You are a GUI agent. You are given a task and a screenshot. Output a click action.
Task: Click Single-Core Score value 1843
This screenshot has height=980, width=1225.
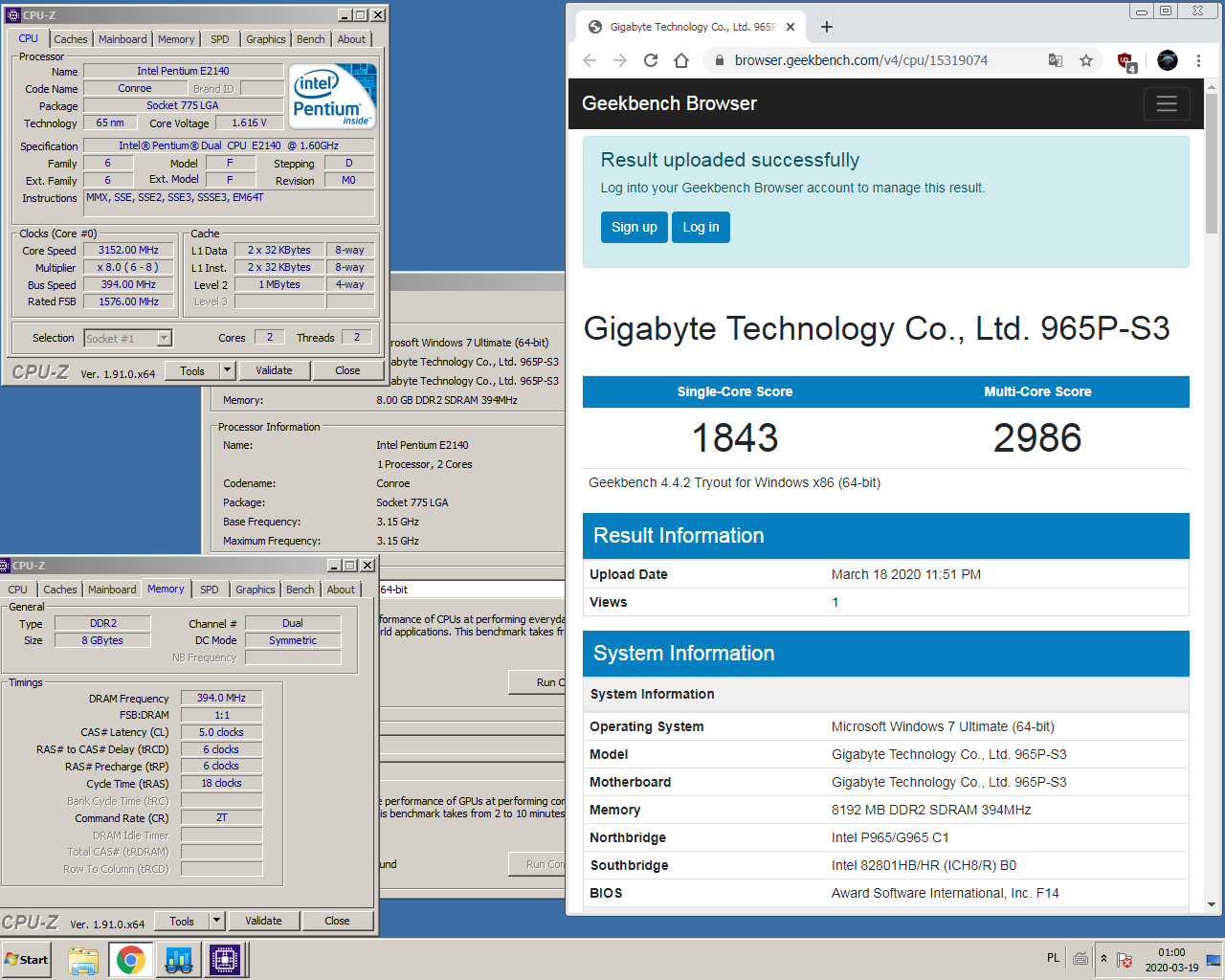735,437
